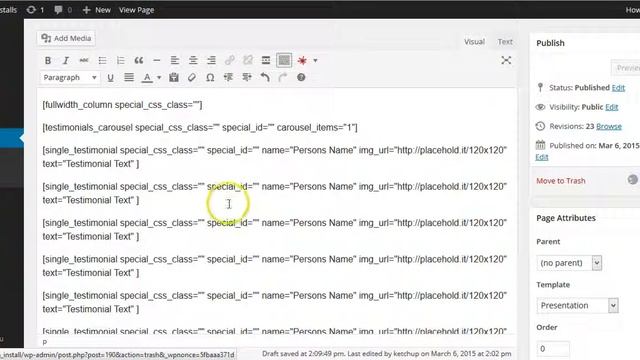
Task: Decrease indent
Action: point(228,77)
